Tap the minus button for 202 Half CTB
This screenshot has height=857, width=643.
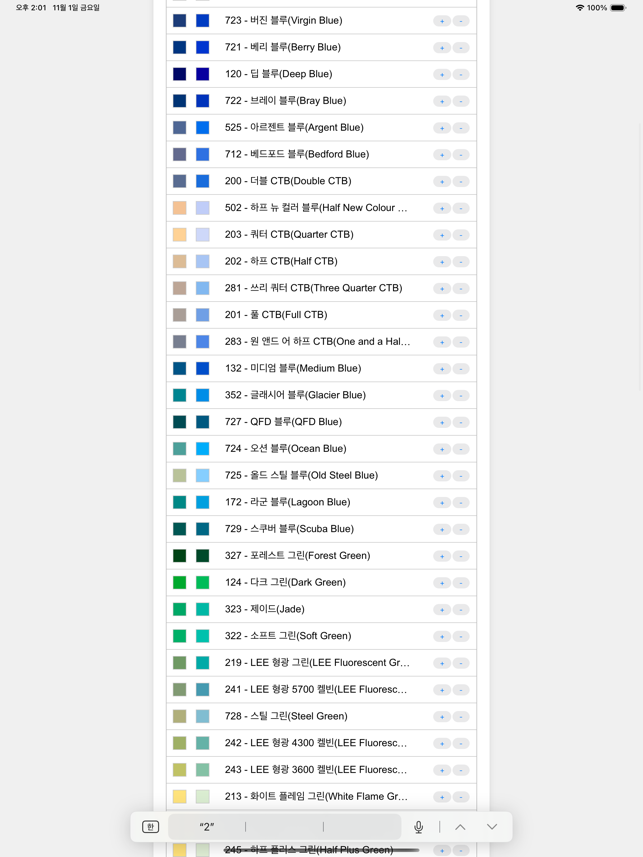coord(461,262)
